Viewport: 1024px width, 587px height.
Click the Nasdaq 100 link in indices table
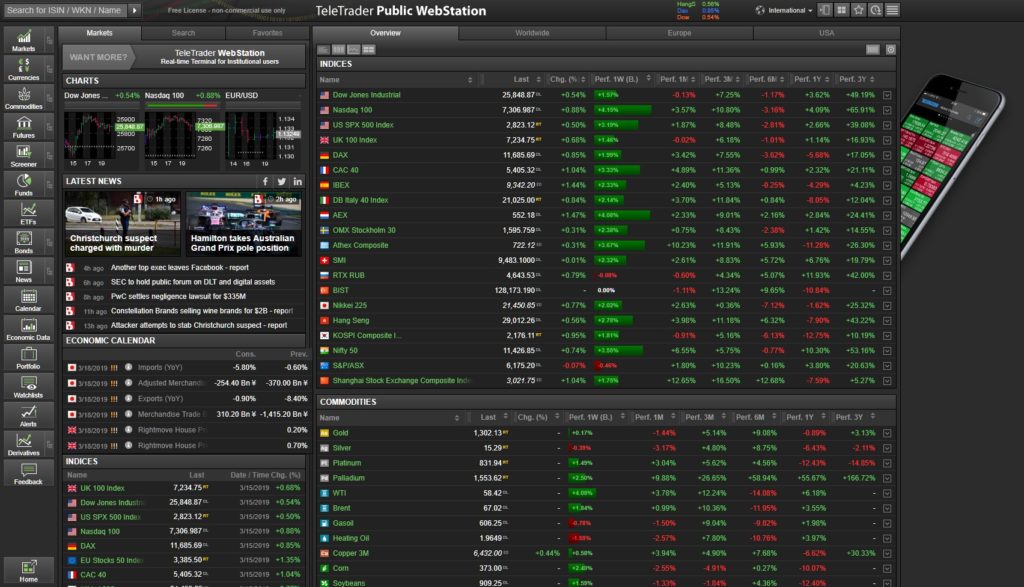pyautogui.click(x=352, y=110)
